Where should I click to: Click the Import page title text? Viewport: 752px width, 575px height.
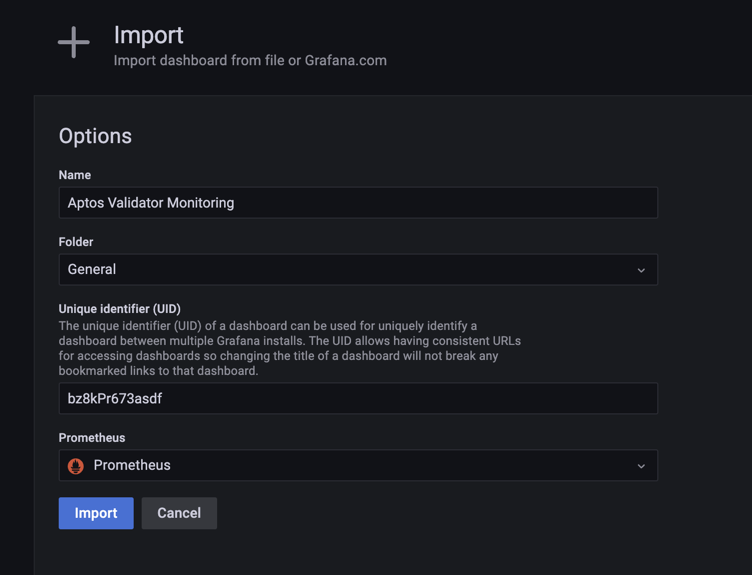[148, 35]
